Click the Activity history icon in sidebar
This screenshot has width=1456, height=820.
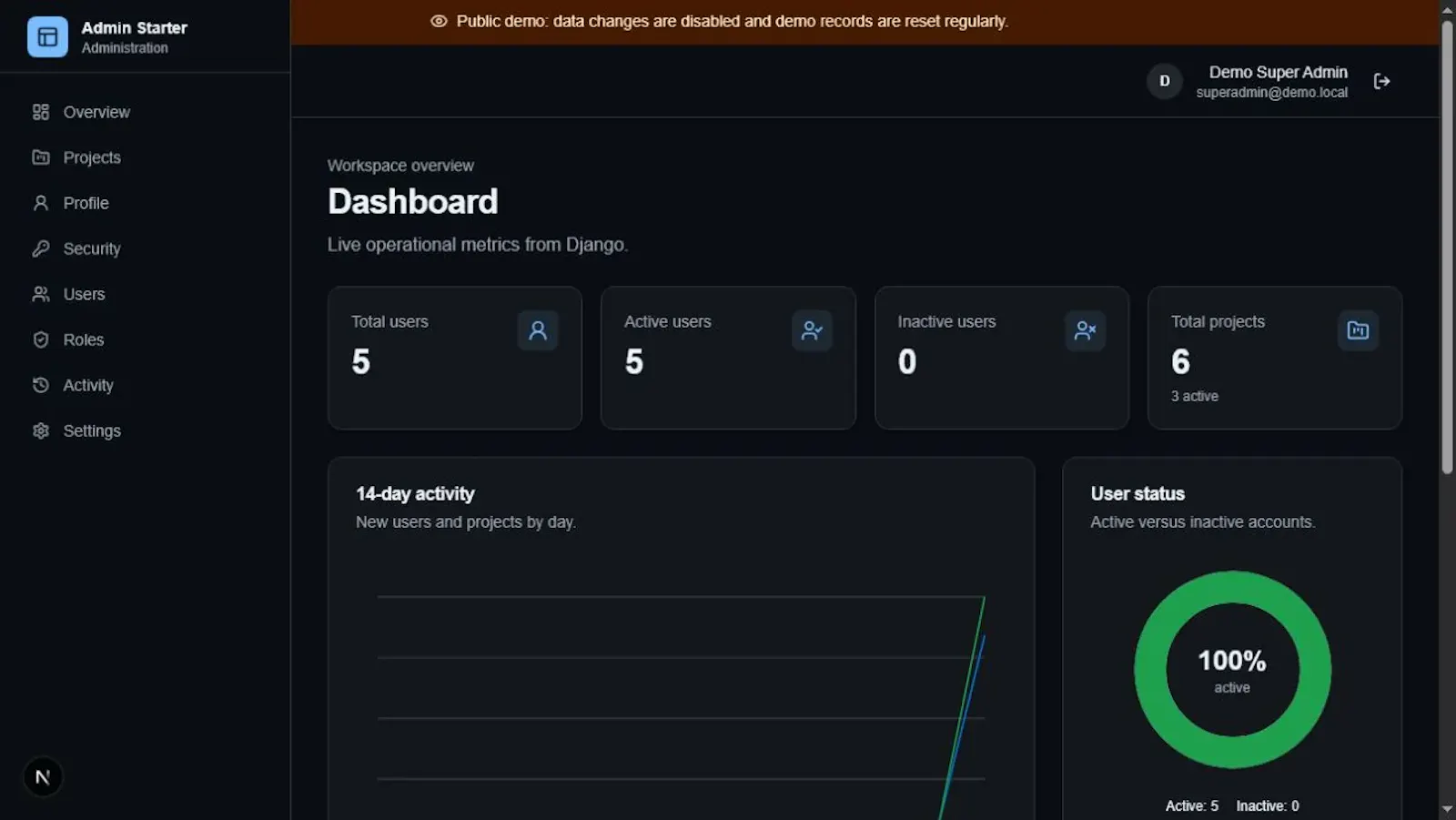pos(41,385)
